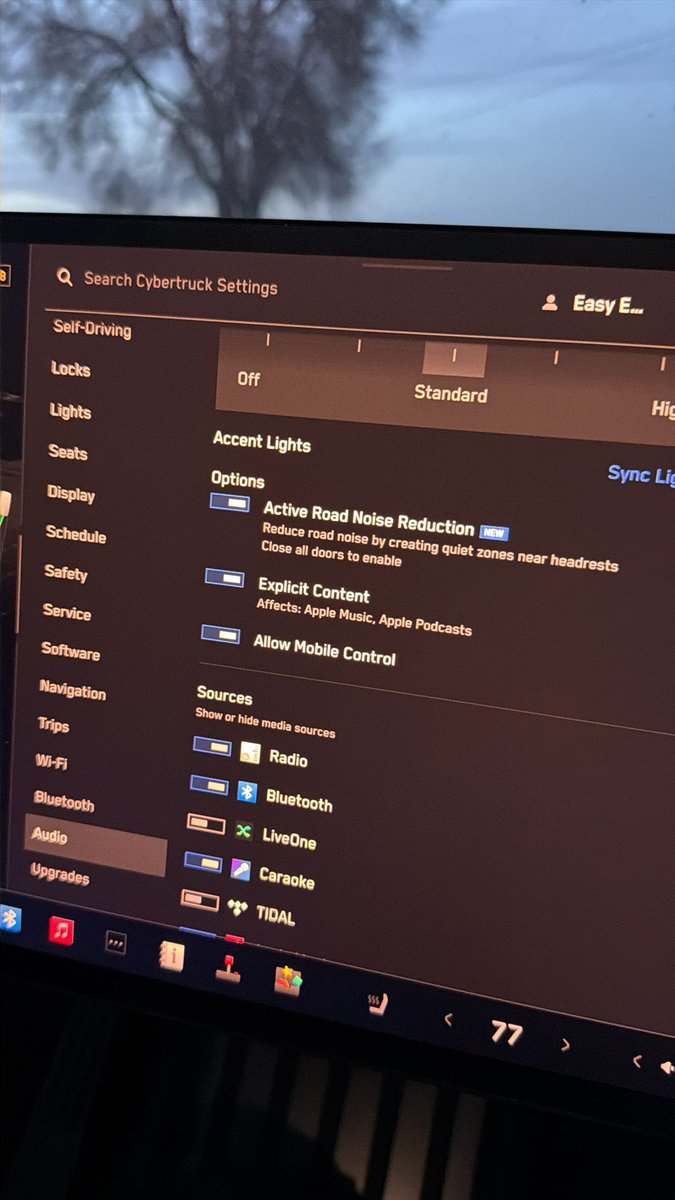Open Navigation settings
This screenshot has height=1200, width=675.
click(73, 691)
